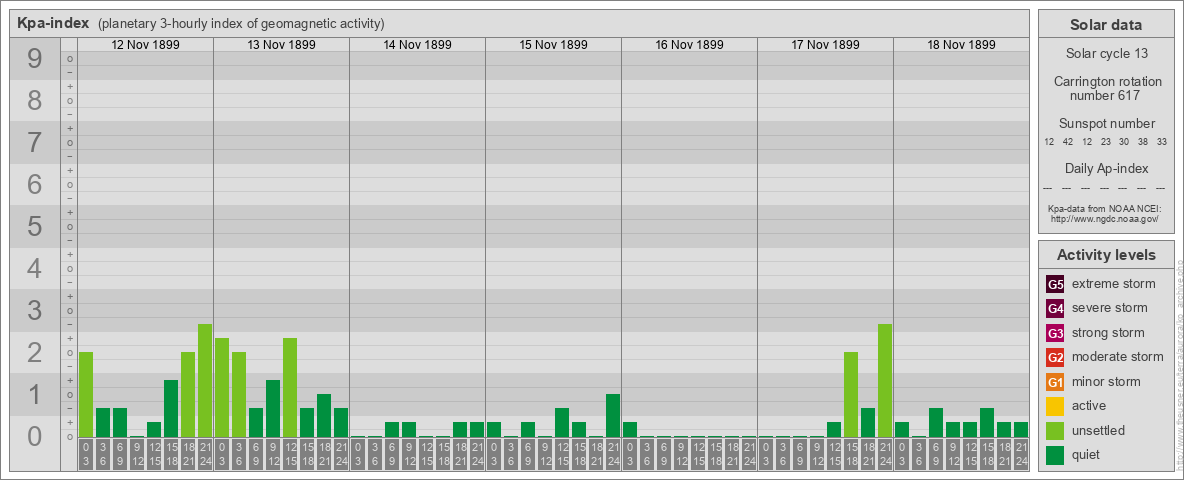Select the light green 'unsettled' color swatch
The height and width of the screenshot is (480, 1184).
point(1055,431)
